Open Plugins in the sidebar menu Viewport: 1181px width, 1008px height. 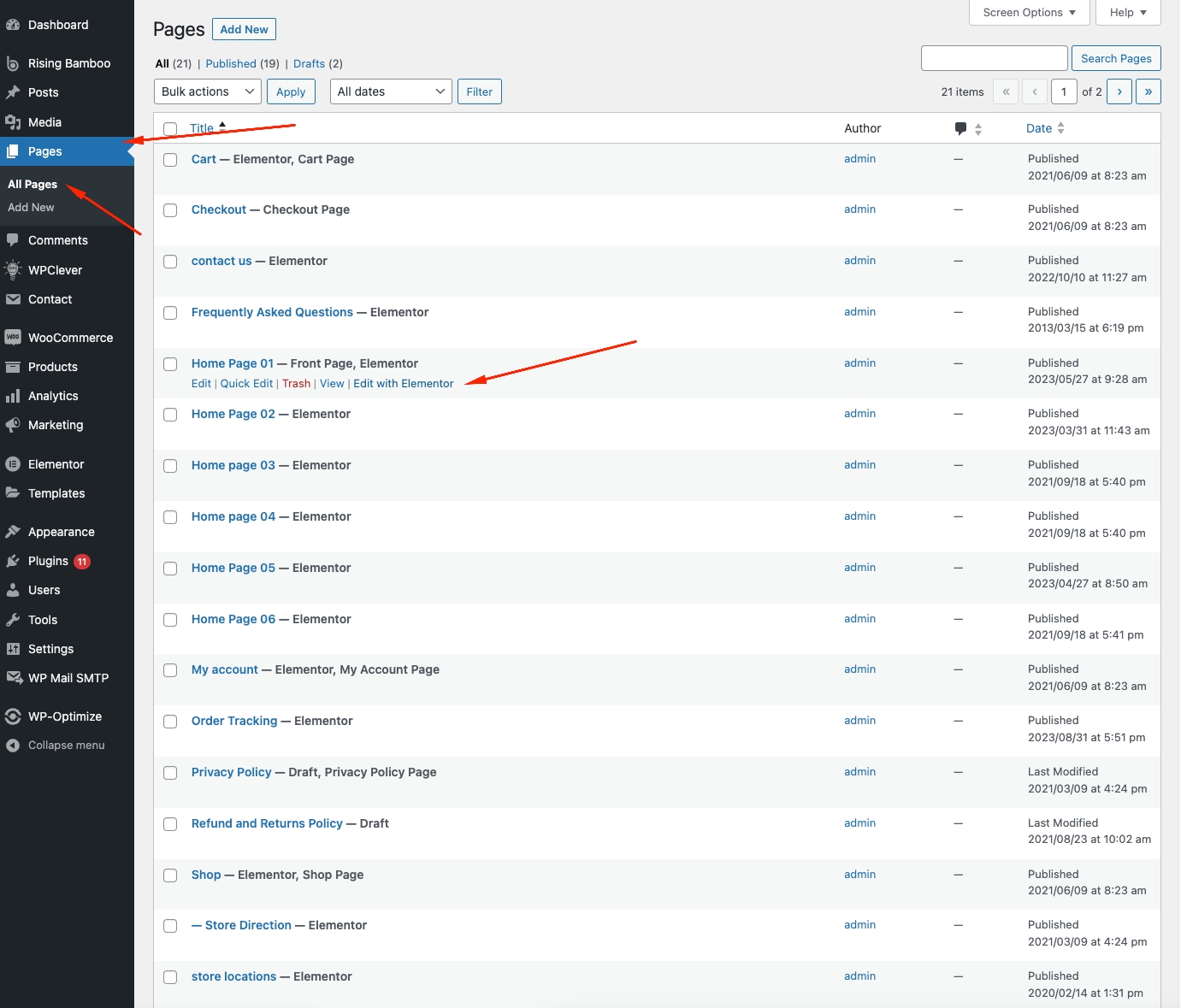[x=48, y=561]
